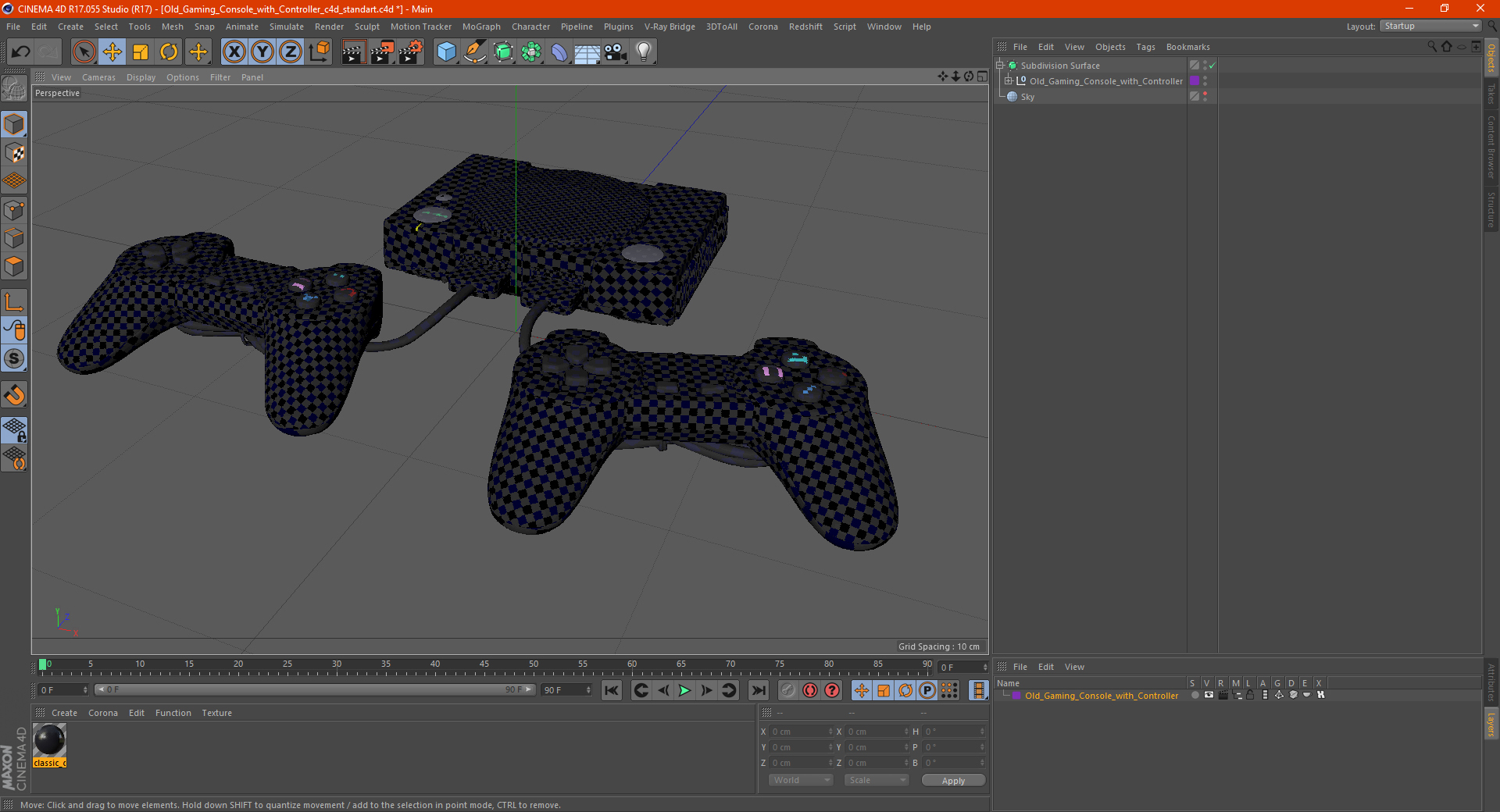This screenshot has width=1500, height=812.
Task: Open the Floor environment icon
Action: pyautogui.click(x=587, y=52)
